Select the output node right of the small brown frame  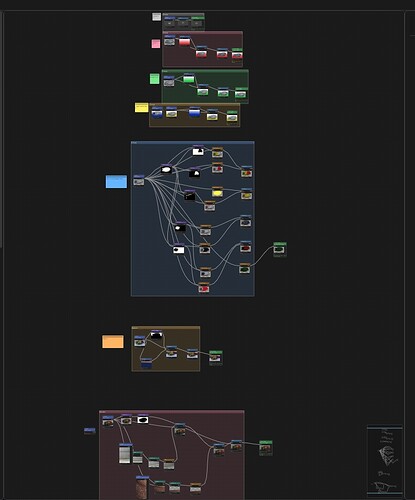[x=215, y=357]
